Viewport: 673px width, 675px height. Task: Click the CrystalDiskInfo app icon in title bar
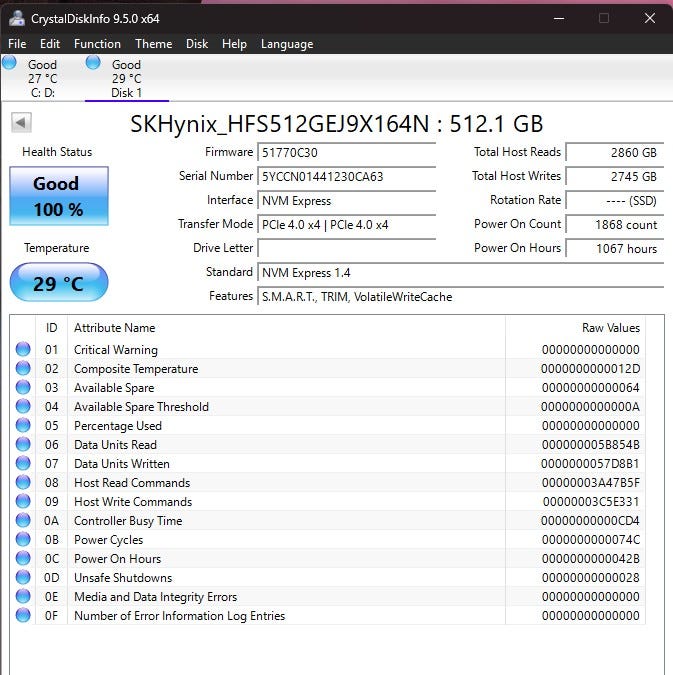17,19
